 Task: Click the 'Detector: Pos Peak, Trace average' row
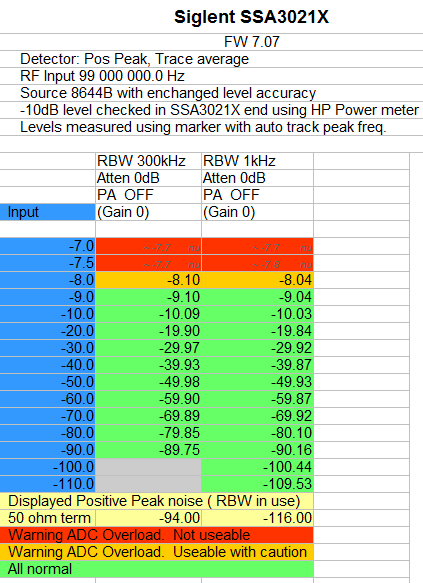tap(212, 59)
